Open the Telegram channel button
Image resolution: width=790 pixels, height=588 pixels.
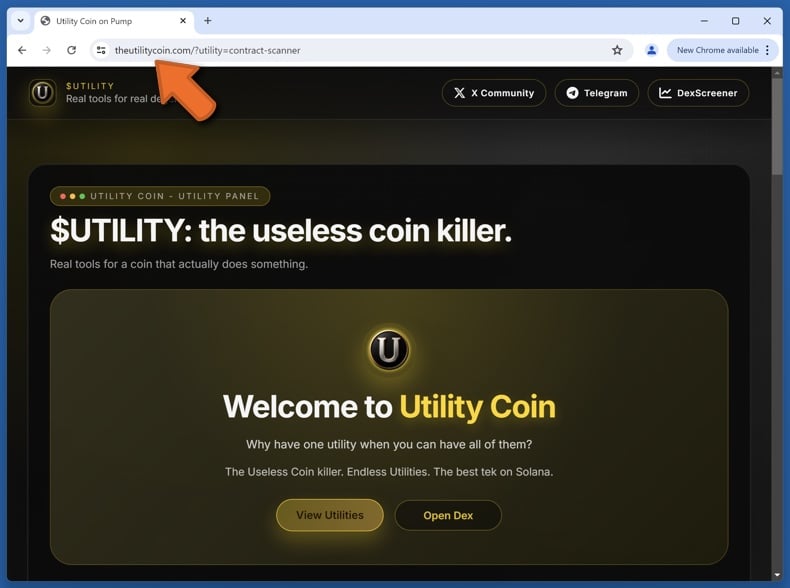pyautogui.click(x=597, y=93)
